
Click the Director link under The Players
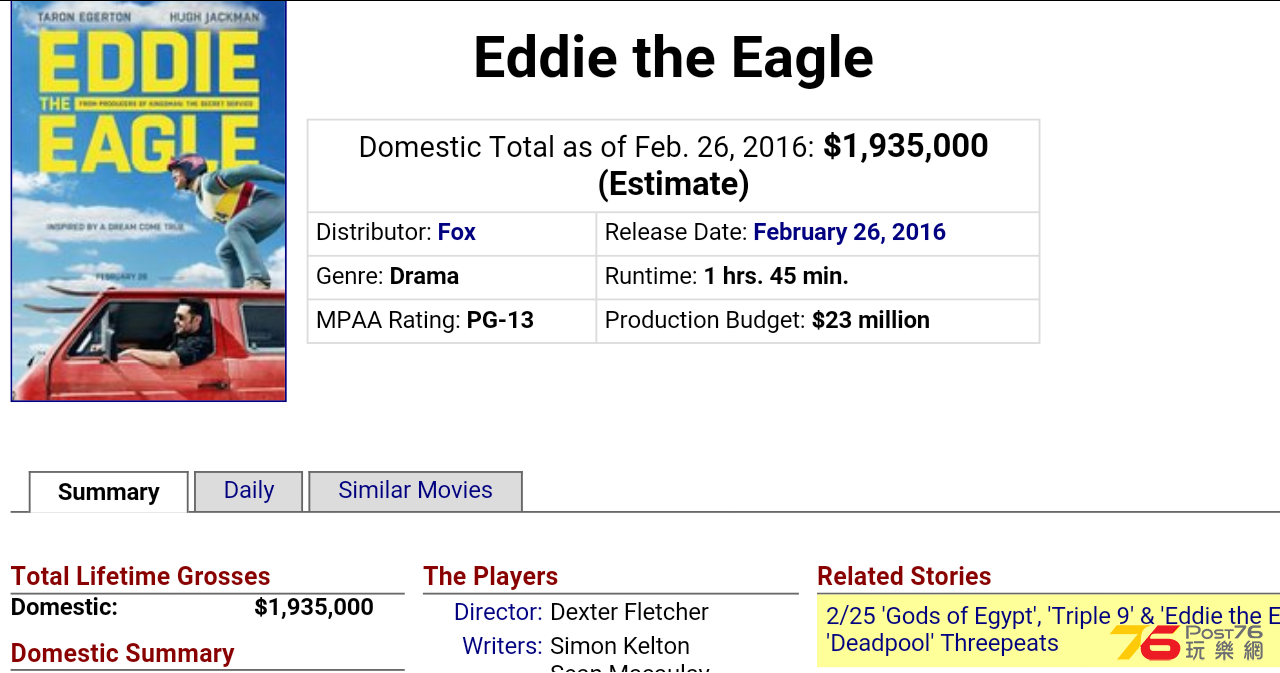pos(498,612)
